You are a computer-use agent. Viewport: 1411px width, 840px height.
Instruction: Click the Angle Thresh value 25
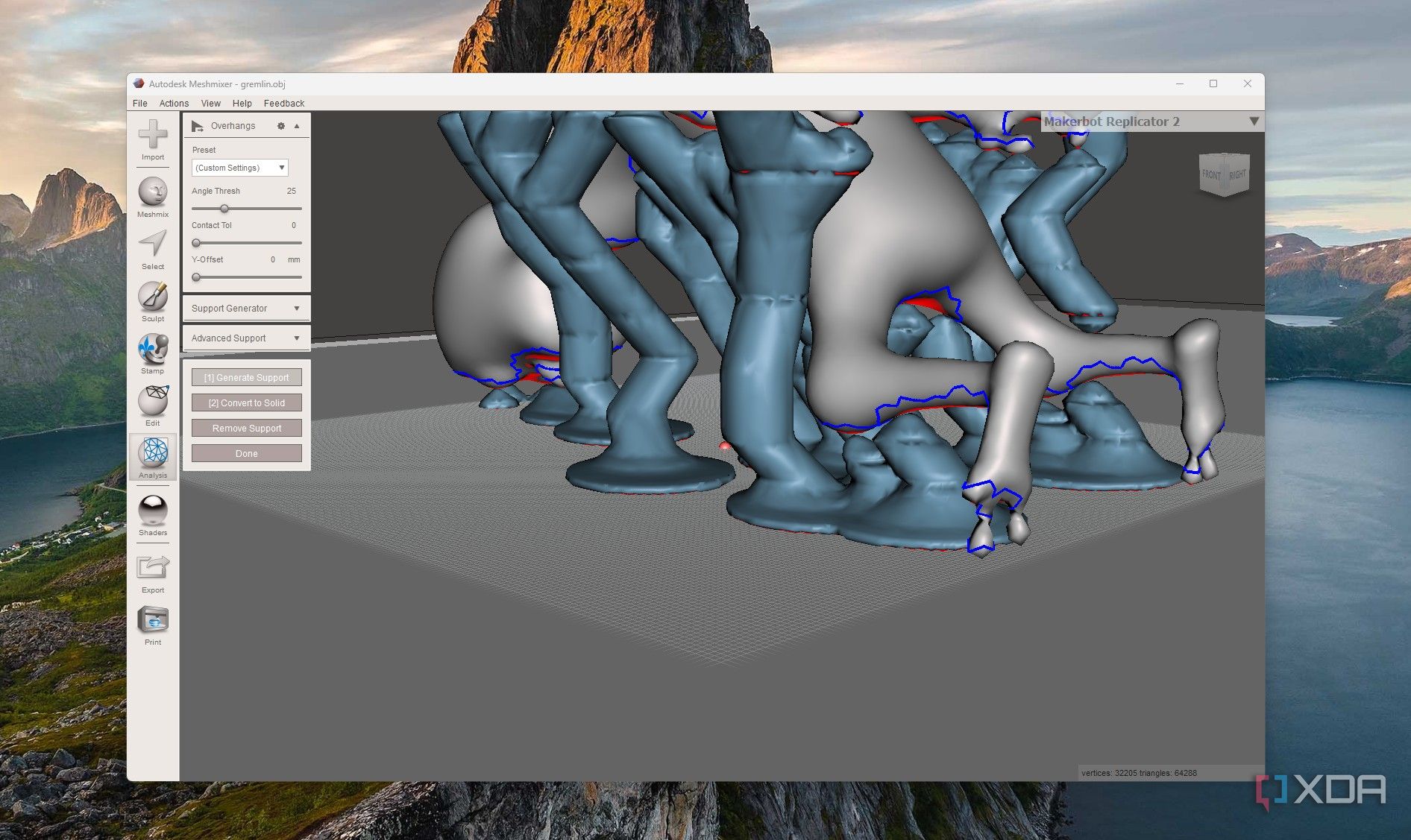(x=292, y=191)
